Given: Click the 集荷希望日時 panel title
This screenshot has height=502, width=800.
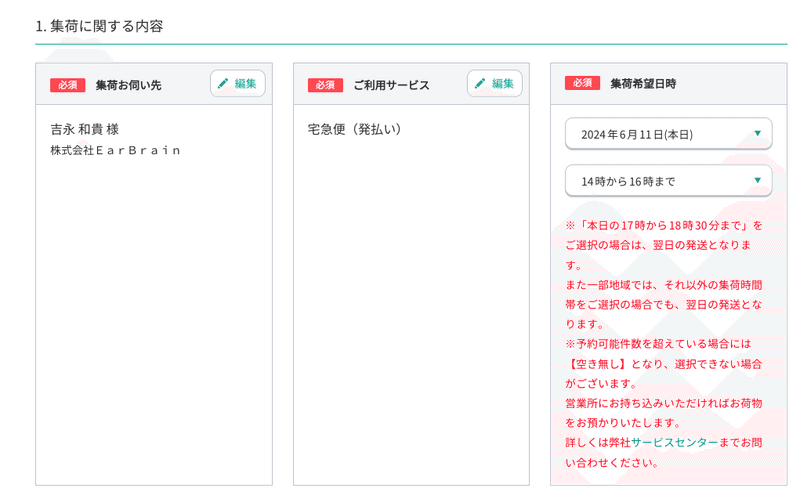Looking at the screenshot, I should (x=643, y=83).
